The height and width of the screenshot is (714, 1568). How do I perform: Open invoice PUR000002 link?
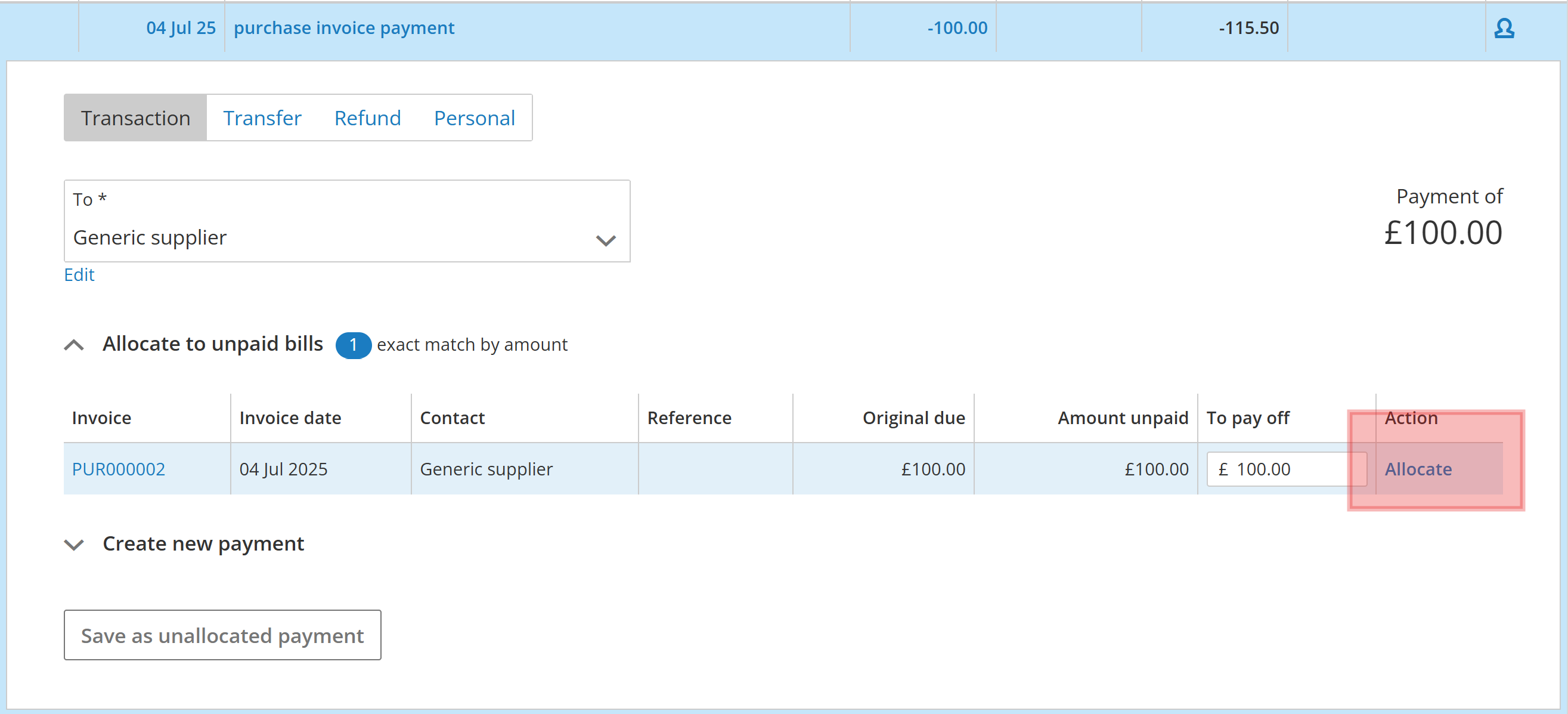pos(119,469)
